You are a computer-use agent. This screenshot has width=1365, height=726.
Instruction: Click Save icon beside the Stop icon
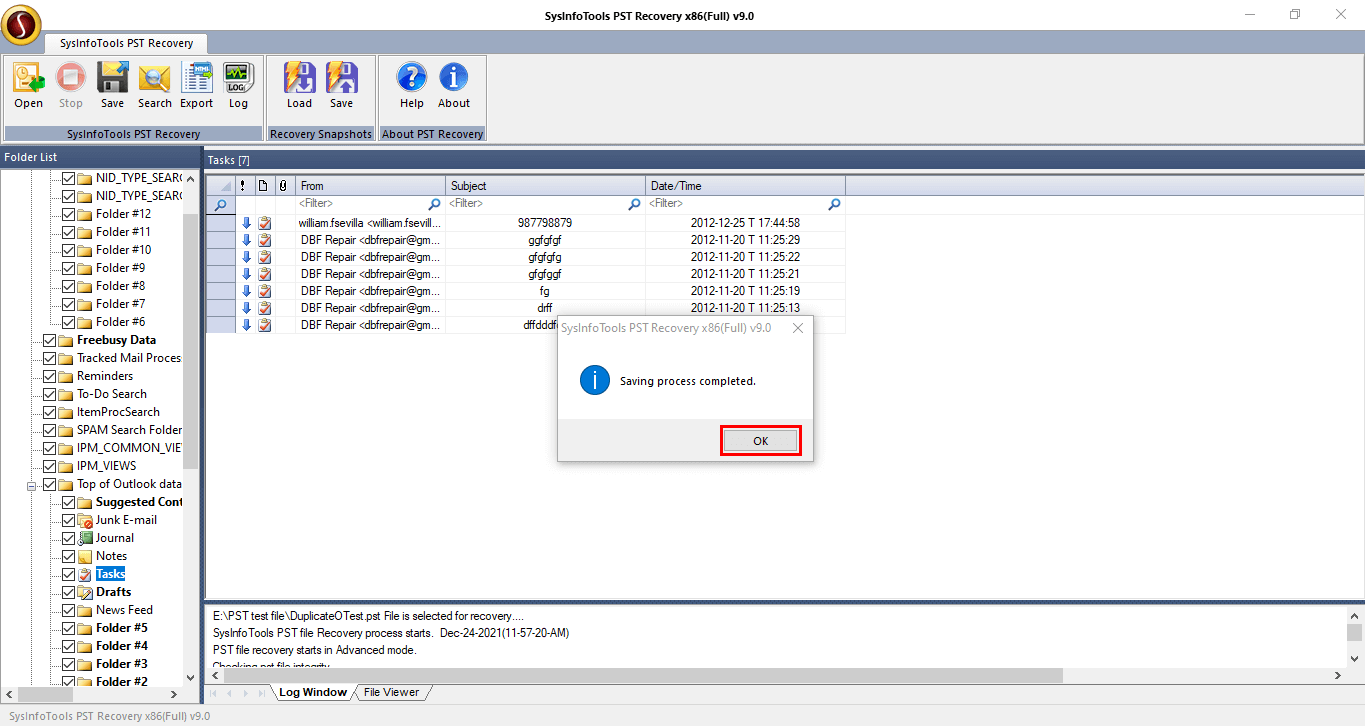(x=112, y=78)
